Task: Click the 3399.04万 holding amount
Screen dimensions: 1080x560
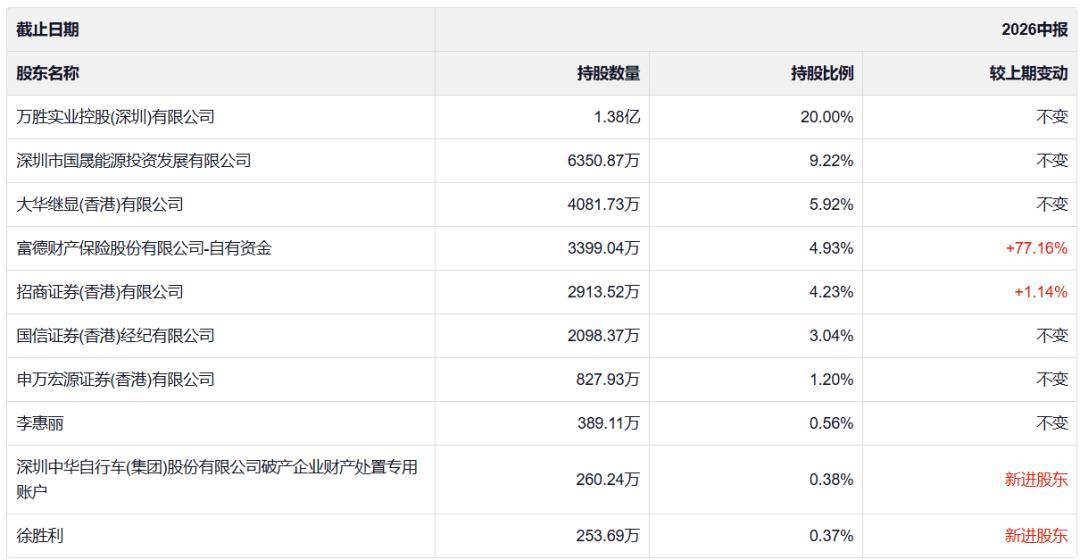Action: click(603, 248)
